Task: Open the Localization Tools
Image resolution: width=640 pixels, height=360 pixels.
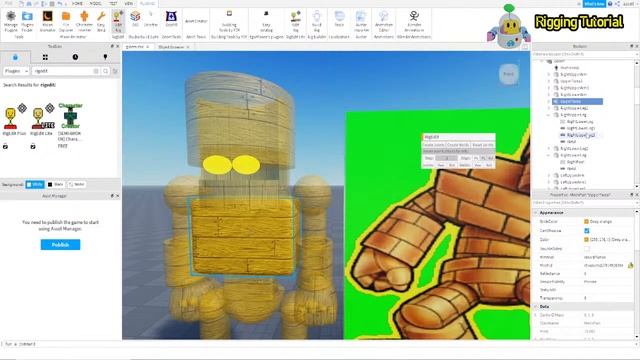Action: pyautogui.click(x=339, y=19)
